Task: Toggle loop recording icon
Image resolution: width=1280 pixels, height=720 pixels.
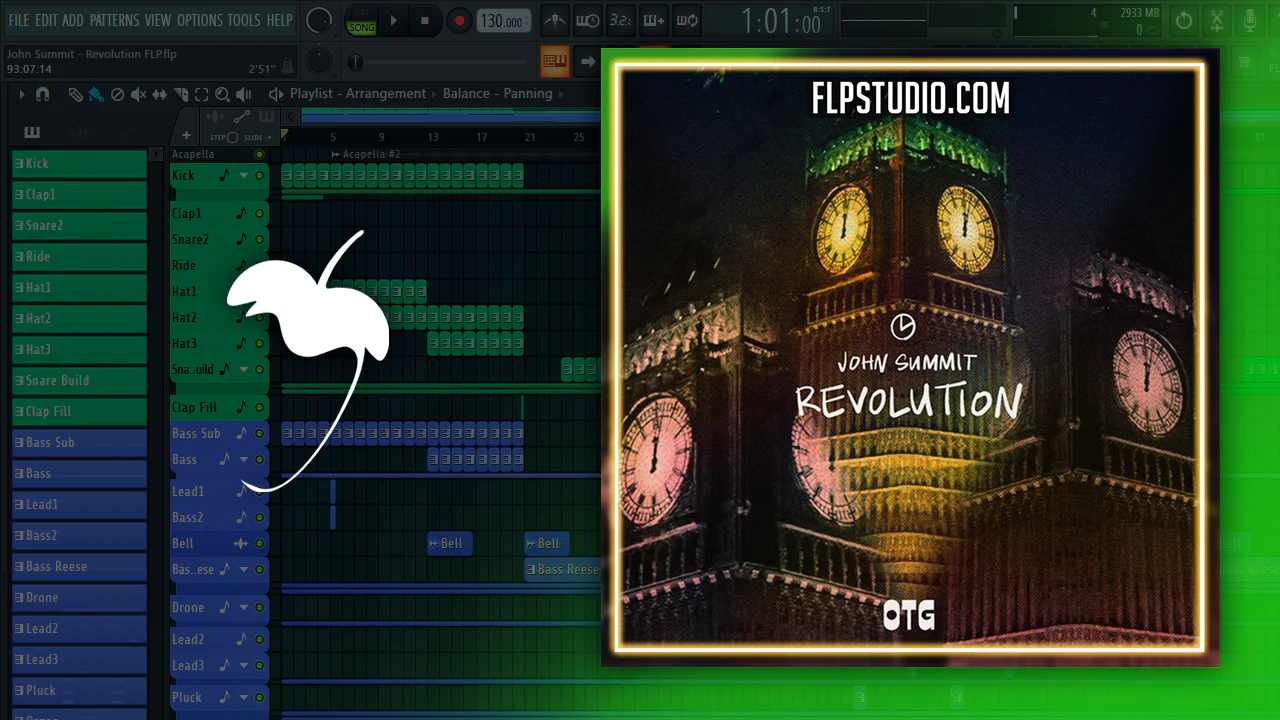Action: [x=686, y=20]
